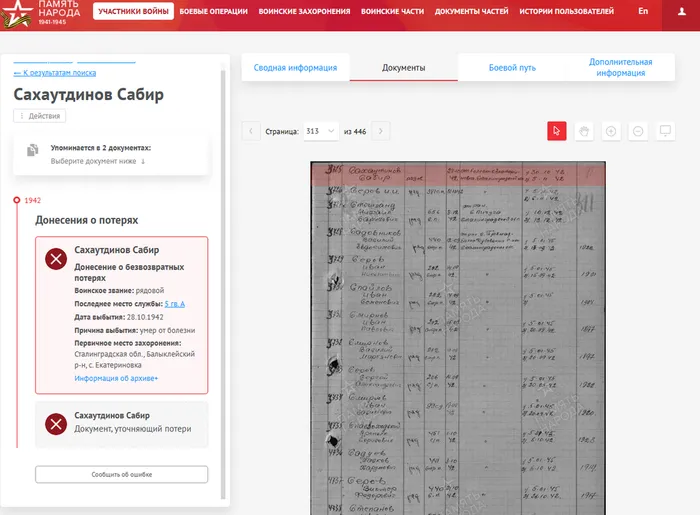
Task: Click the Память Народа star logo
Action: click(16, 13)
